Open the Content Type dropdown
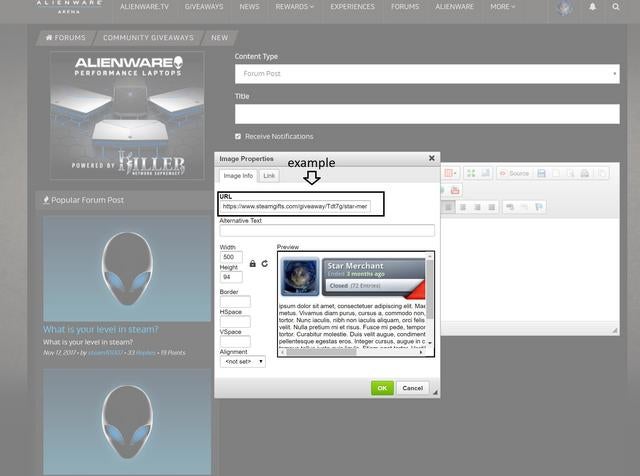This screenshot has width=640, height=476. 427,73
